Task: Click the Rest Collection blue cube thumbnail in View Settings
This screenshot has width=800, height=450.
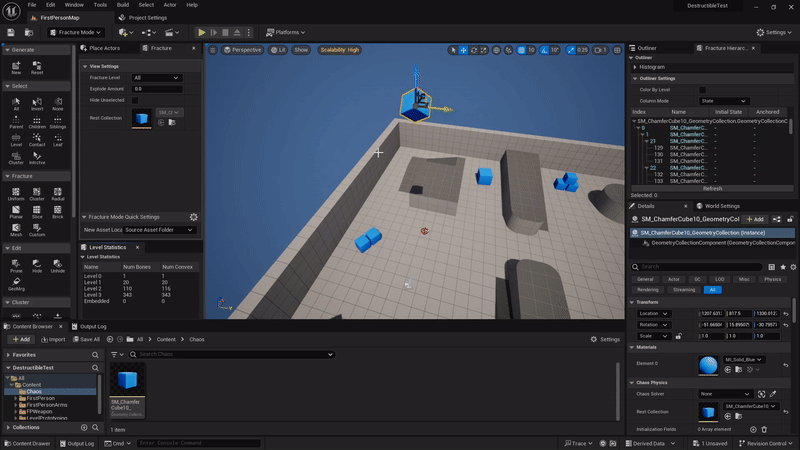Action: click(x=142, y=118)
